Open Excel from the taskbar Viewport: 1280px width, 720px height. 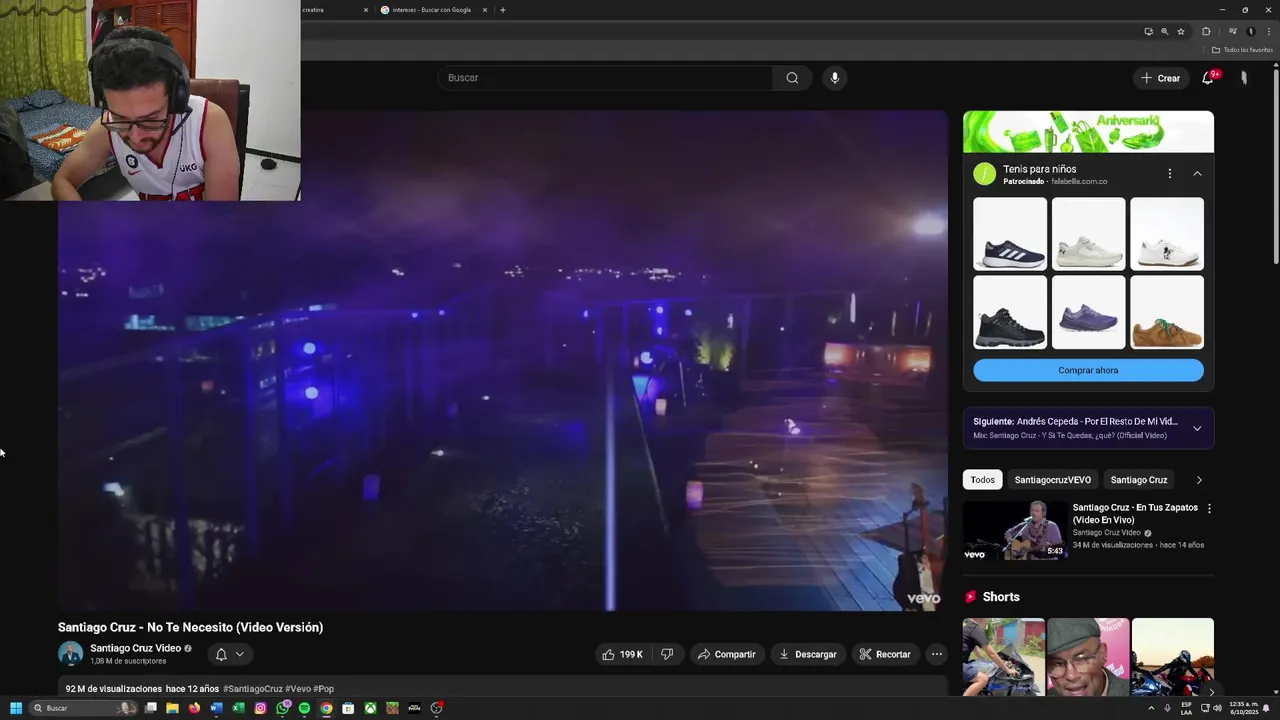point(238,708)
